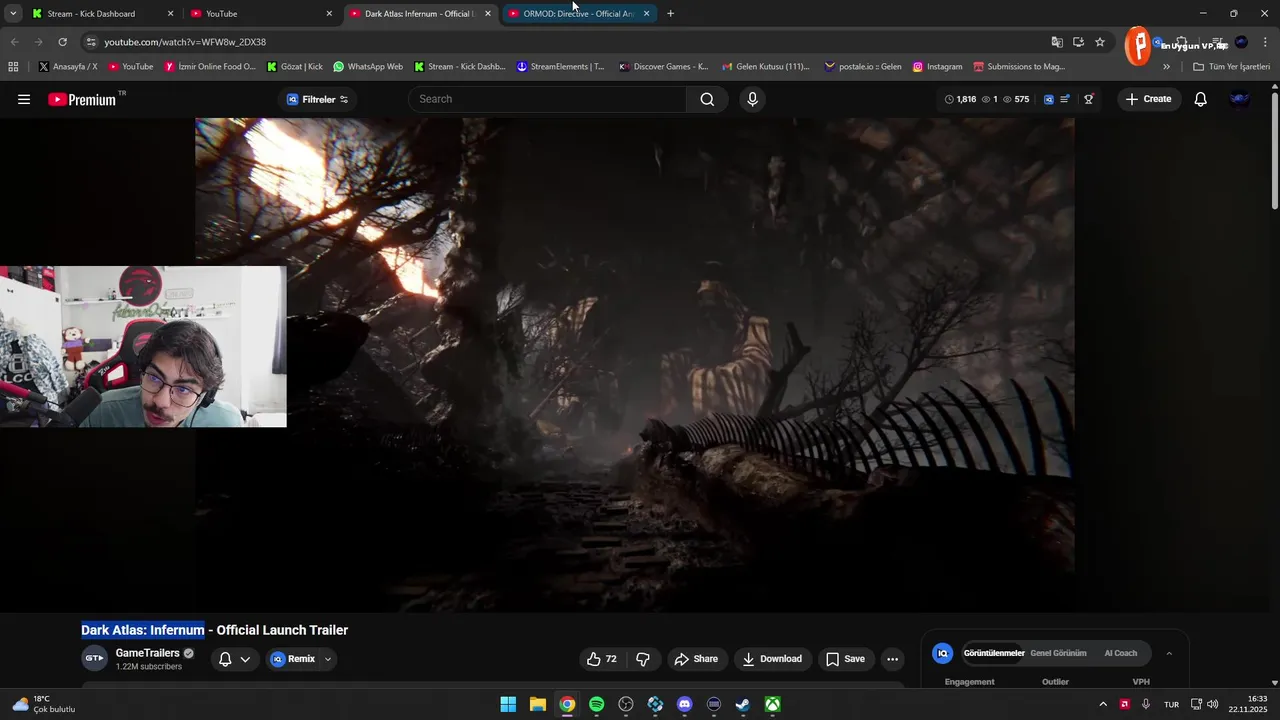Bookmark this page with the star icon

[1100, 42]
